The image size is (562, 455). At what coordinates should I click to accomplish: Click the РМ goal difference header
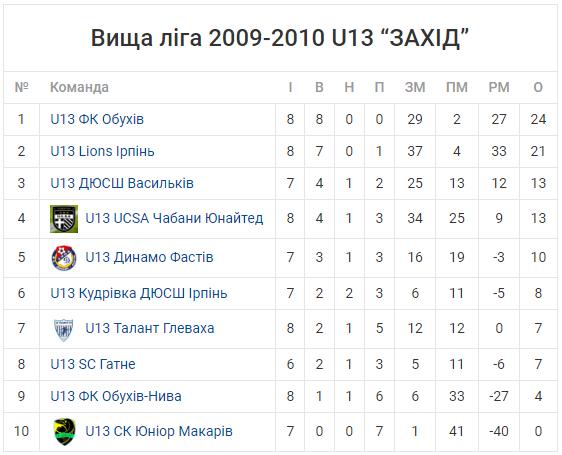(x=499, y=87)
